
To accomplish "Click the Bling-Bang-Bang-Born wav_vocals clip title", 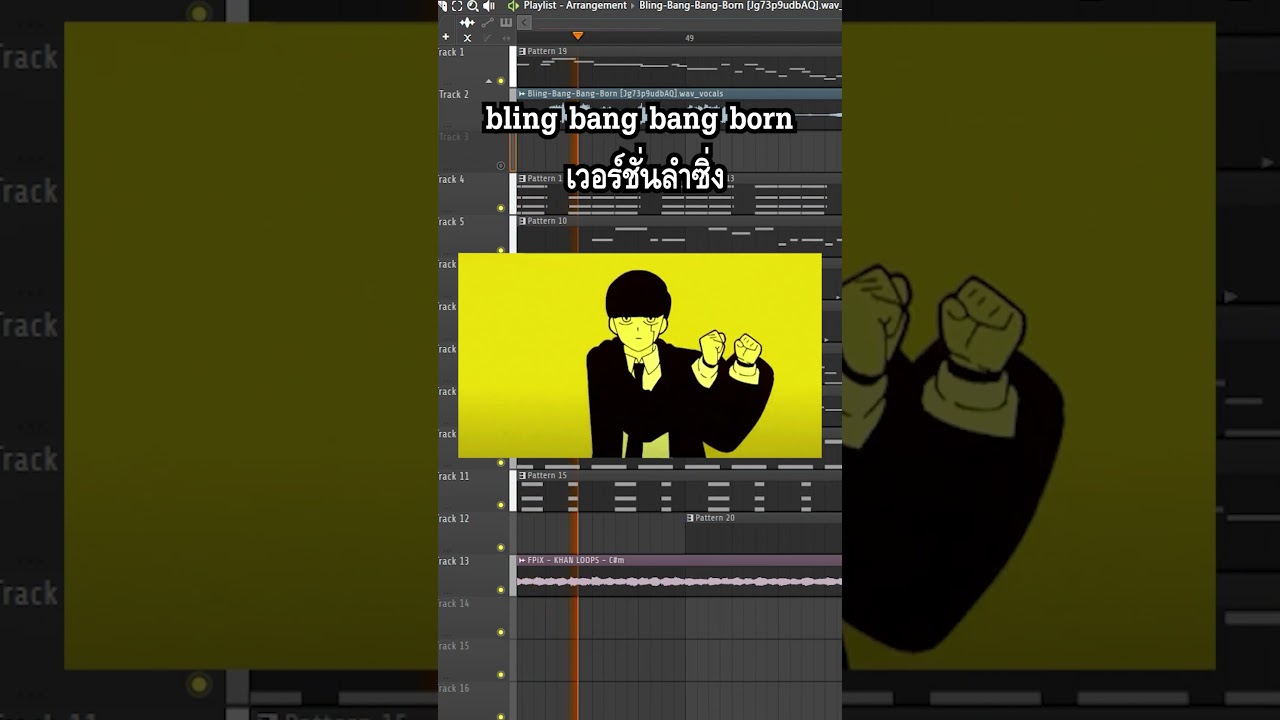I will pyautogui.click(x=625, y=94).
